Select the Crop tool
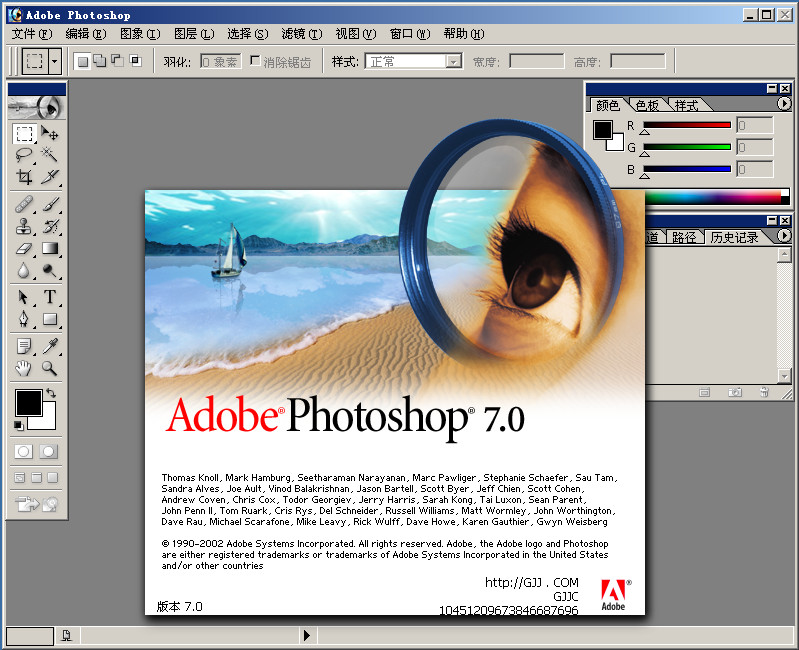Viewport: 799px width, 650px height. (24, 176)
